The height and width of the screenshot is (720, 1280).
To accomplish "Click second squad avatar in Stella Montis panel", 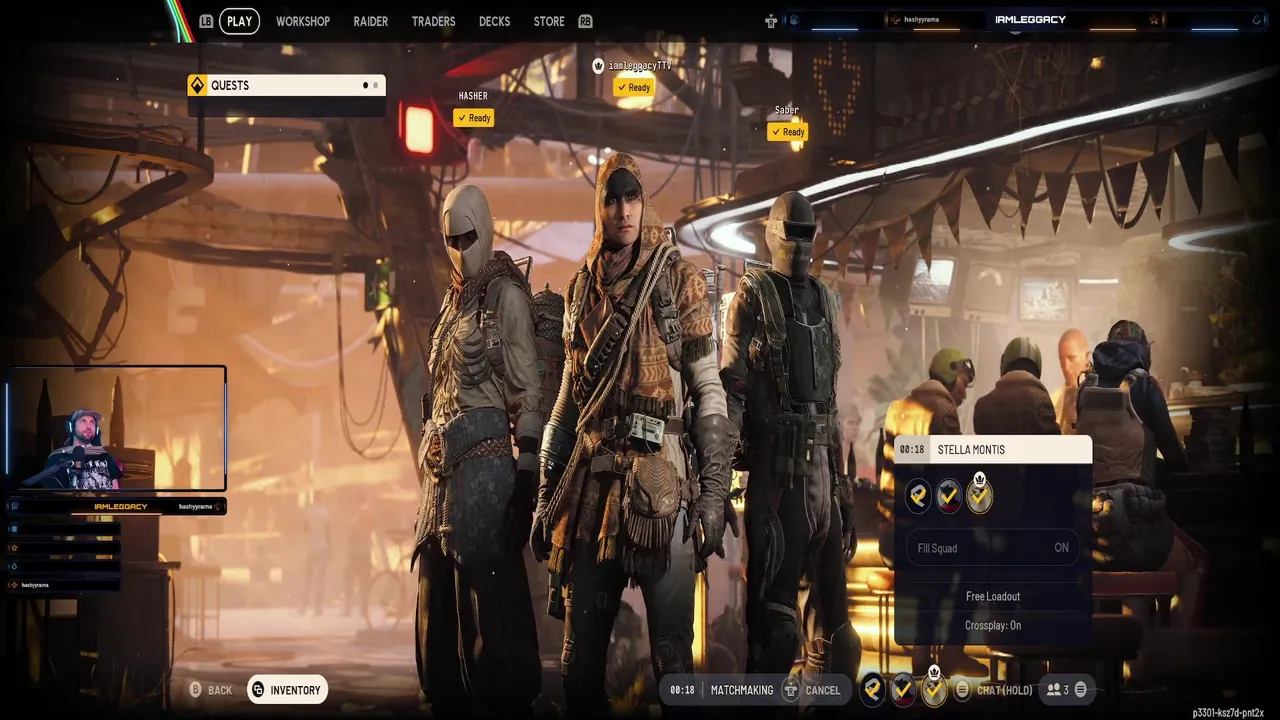I will pos(949,495).
